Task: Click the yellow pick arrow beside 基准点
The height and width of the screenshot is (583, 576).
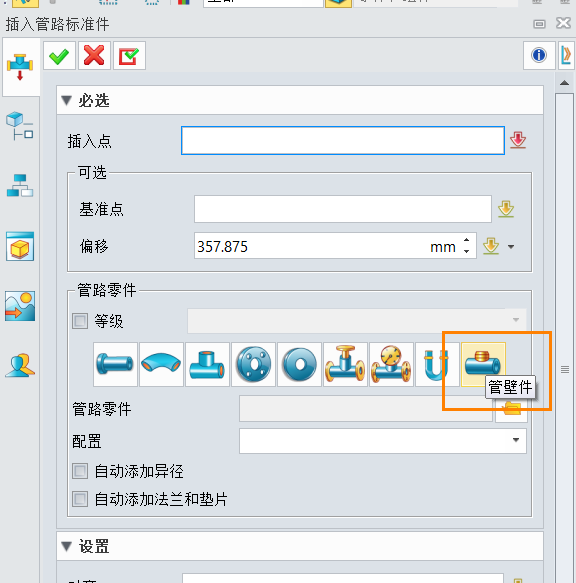Action: click(x=506, y=209)
